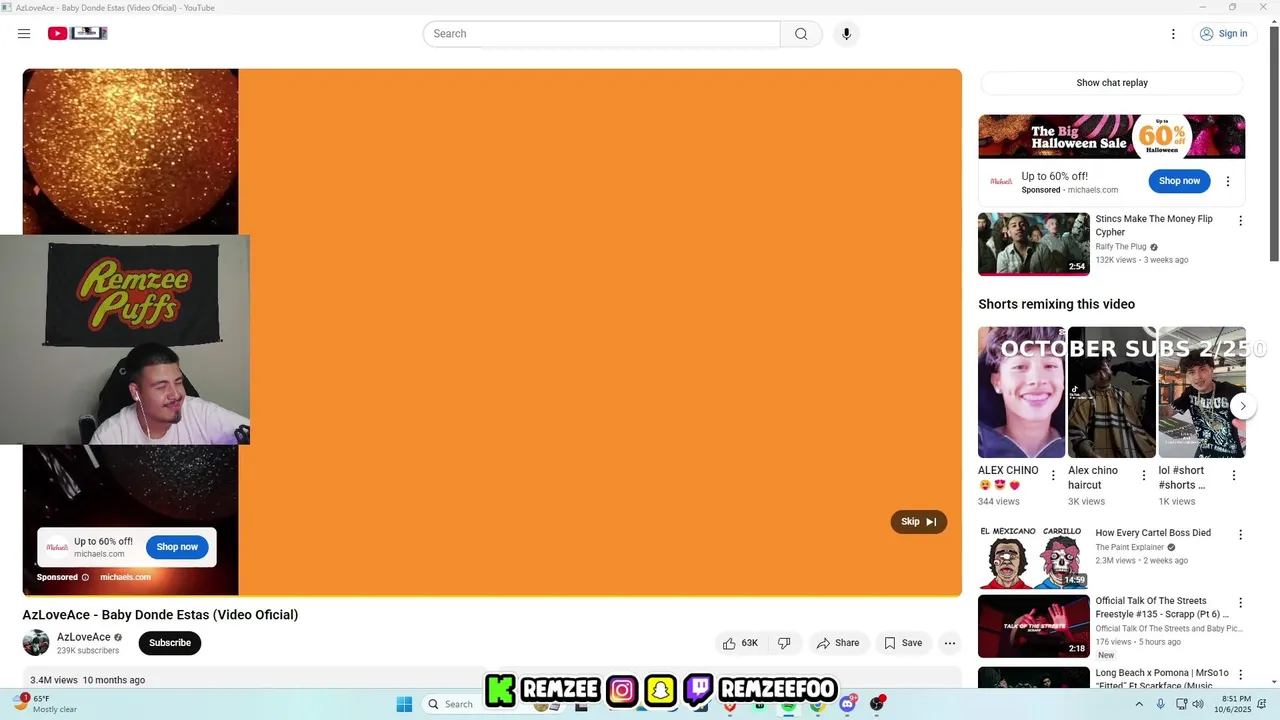Visit michaels.com link on video ad
Image resolution: width=1280 pixels, height=720 pixels.
click(x=125, y=577)
